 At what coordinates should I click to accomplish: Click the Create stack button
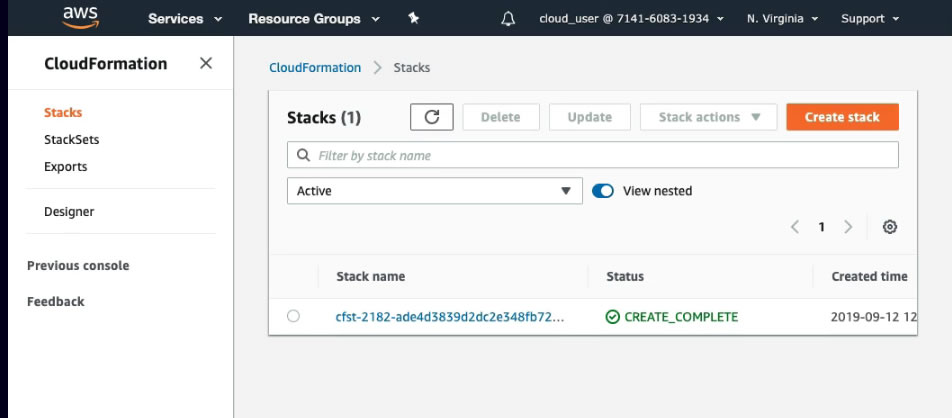[x=842, y=117]
